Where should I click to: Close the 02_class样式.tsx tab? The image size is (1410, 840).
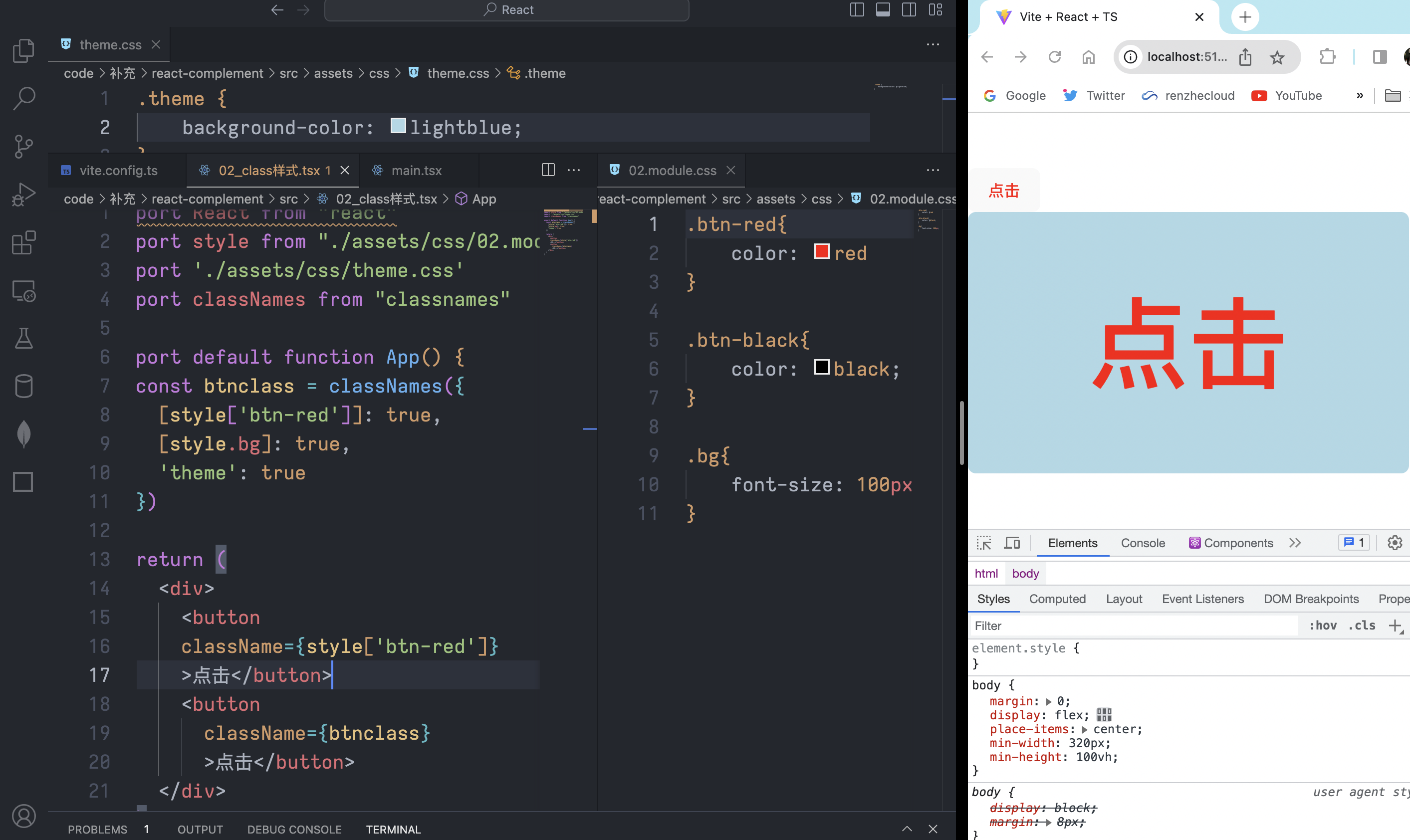pyautogui.click(x=345, y=171)
